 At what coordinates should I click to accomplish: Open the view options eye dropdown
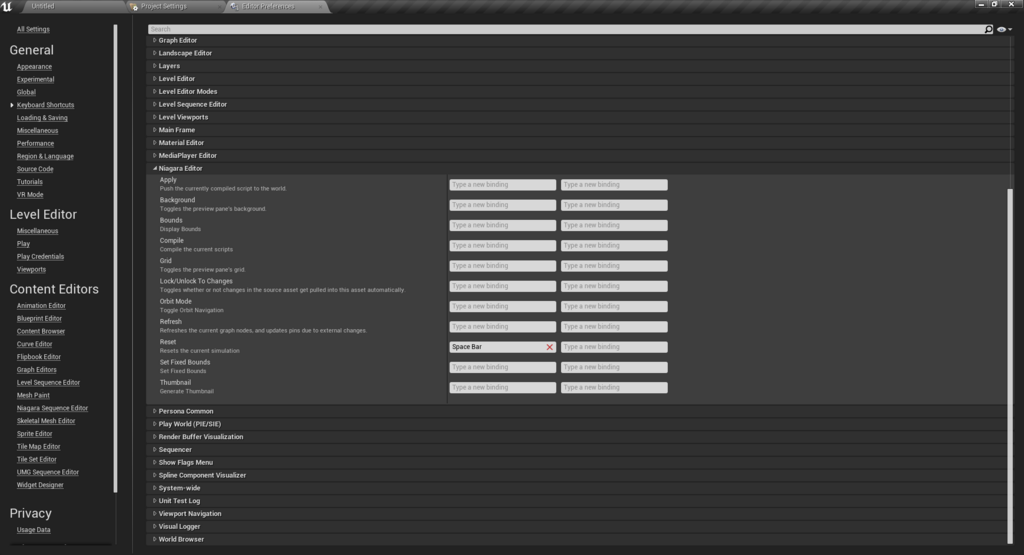pyautogui.click(x=1004, y=29)
